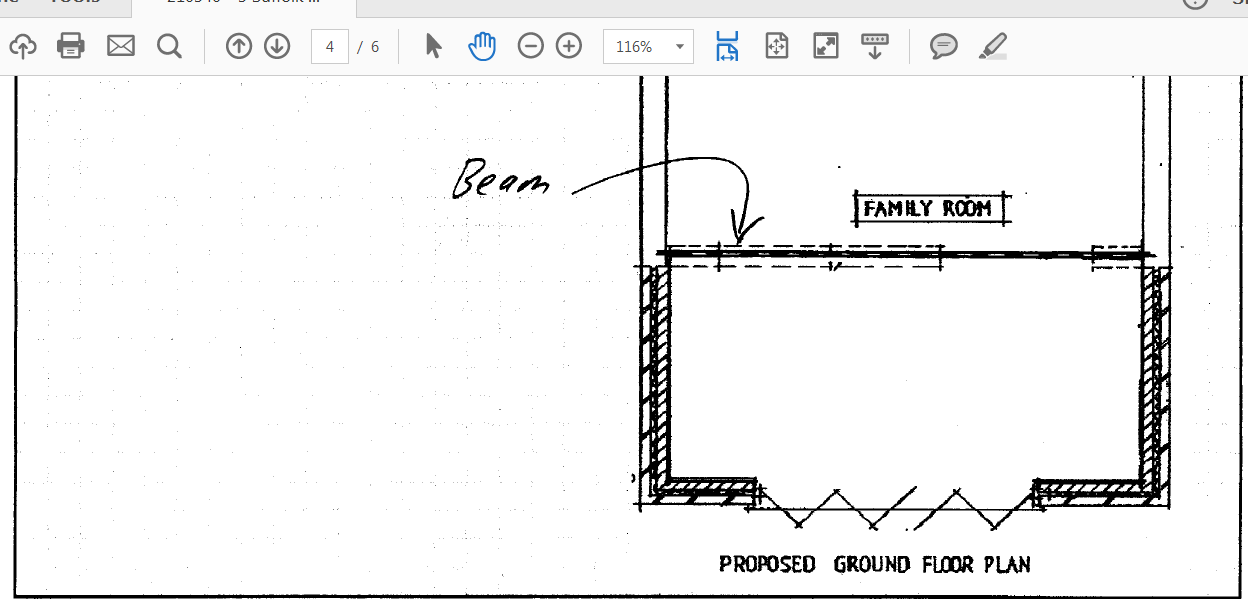Toggle fit-to-width scrolling mode
Screen dimensions: 1248x599
[727, 46]
